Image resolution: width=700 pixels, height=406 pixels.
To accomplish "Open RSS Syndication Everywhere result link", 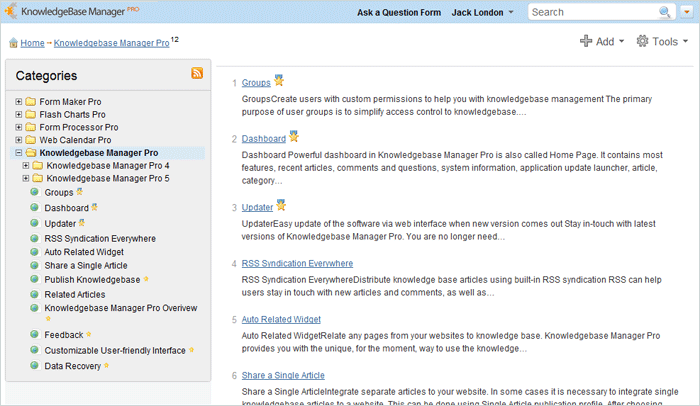I will tap(297, 264).
